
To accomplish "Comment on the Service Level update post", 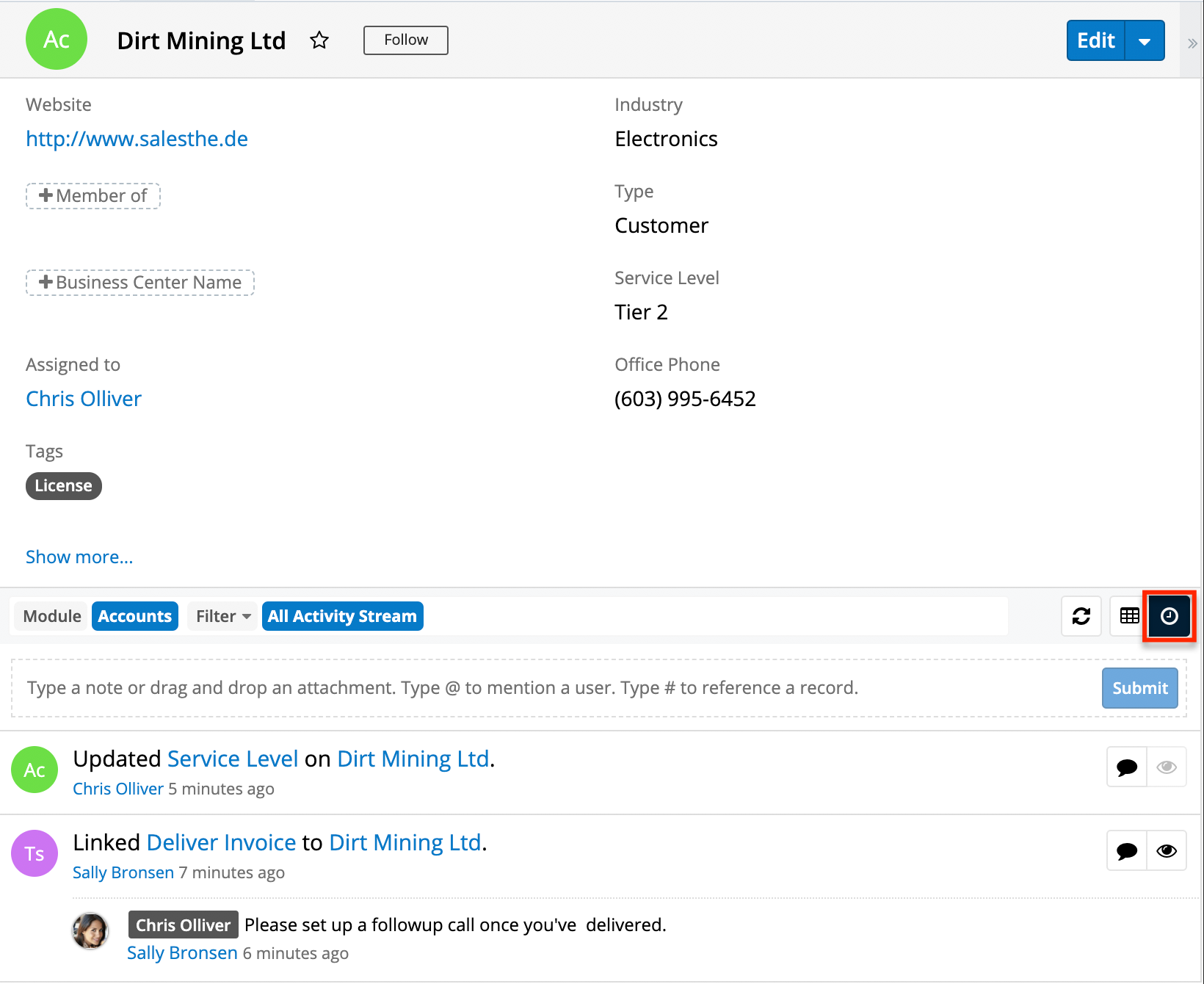I will [x=1126, y=767].
